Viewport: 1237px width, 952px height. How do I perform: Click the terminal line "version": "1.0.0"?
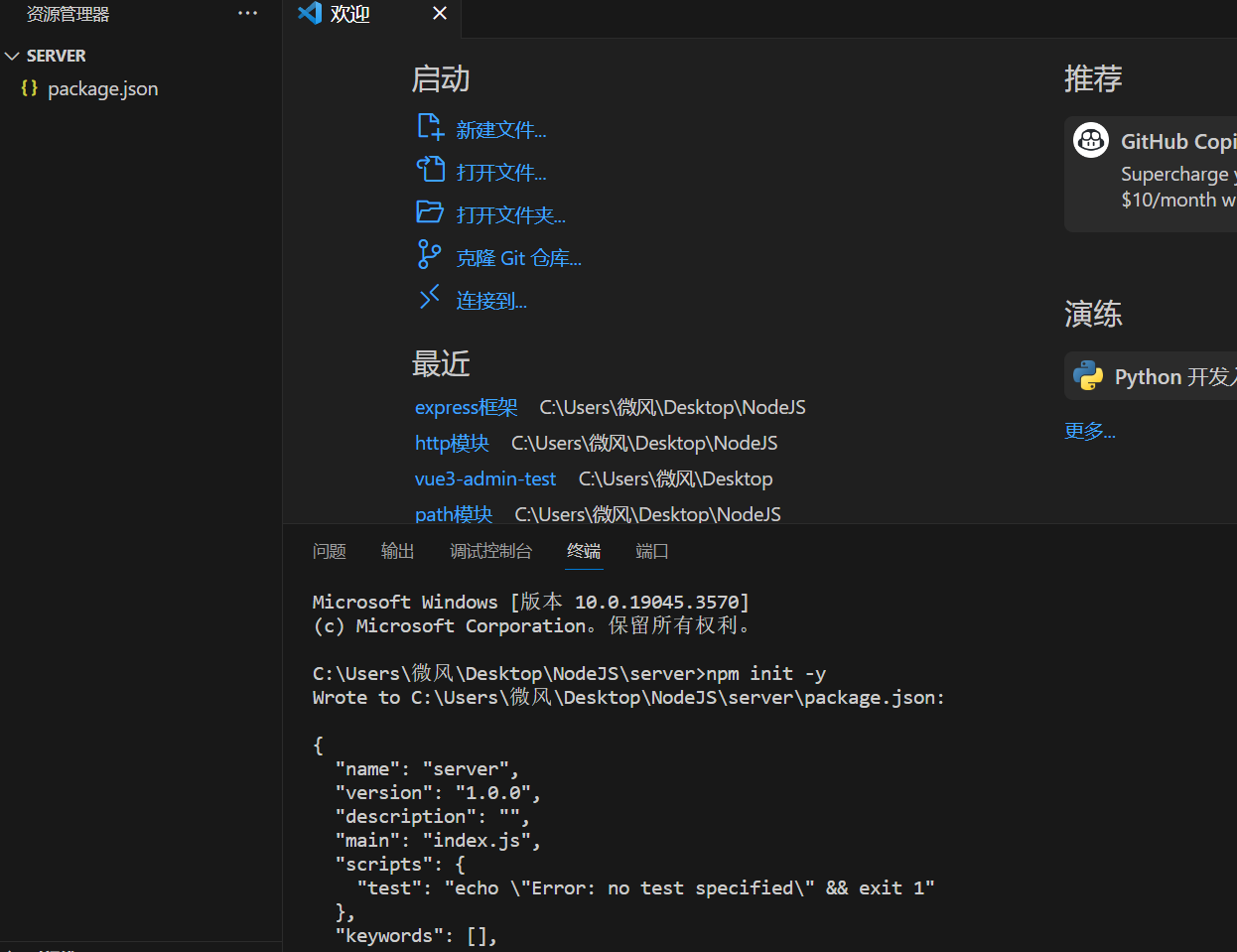point(439,793)
